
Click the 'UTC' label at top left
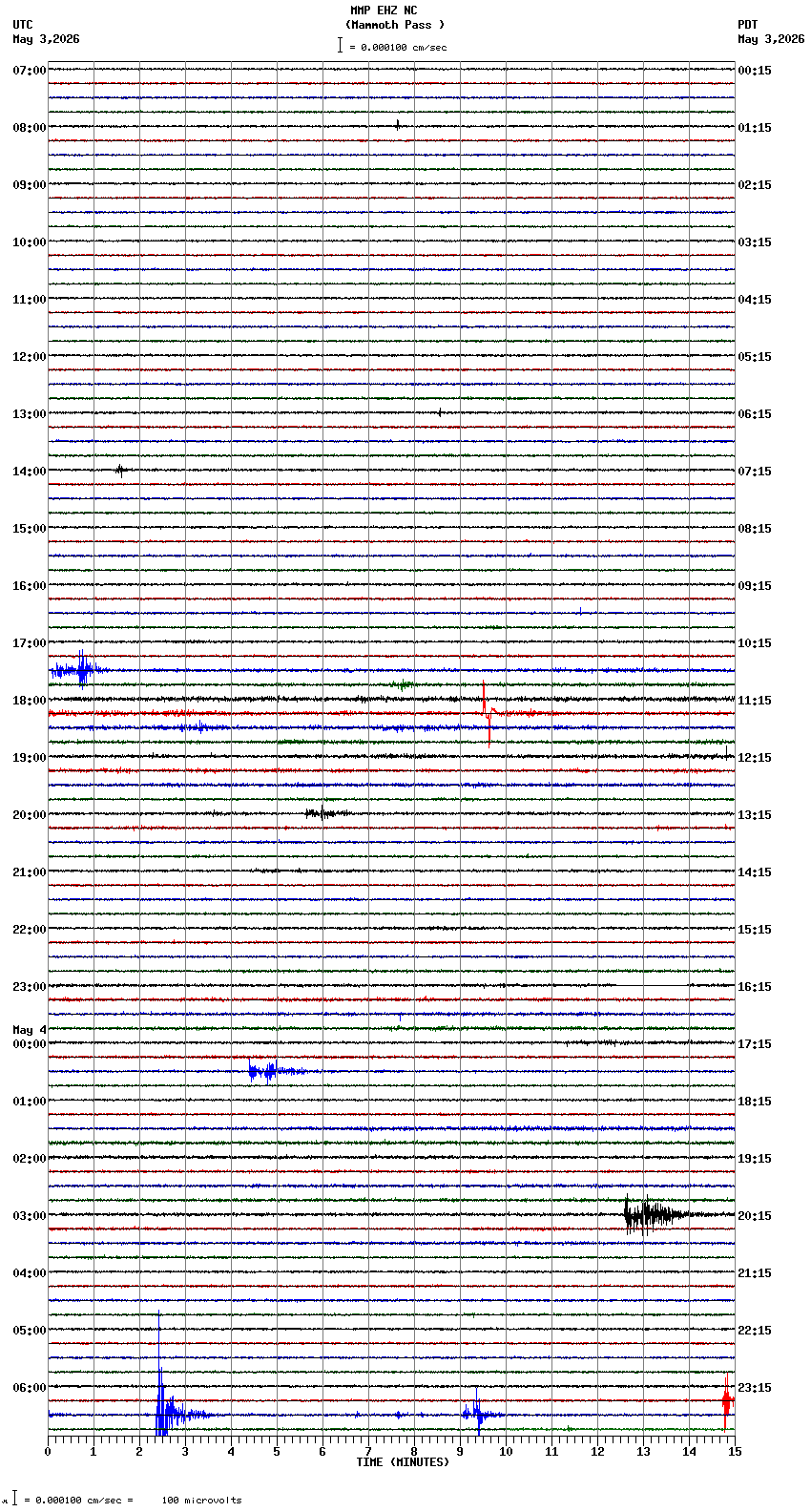(23, 25)
